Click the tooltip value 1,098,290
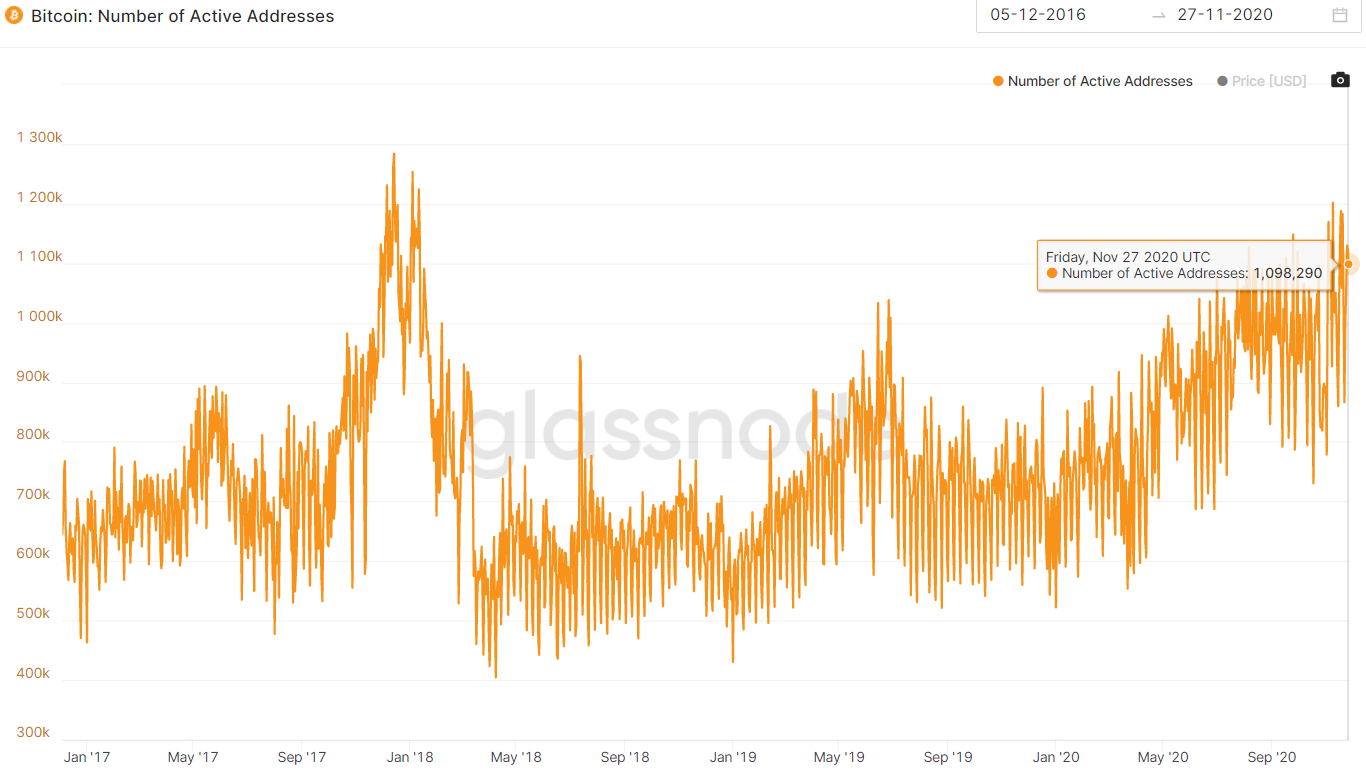 click(x=1287, y=273)
